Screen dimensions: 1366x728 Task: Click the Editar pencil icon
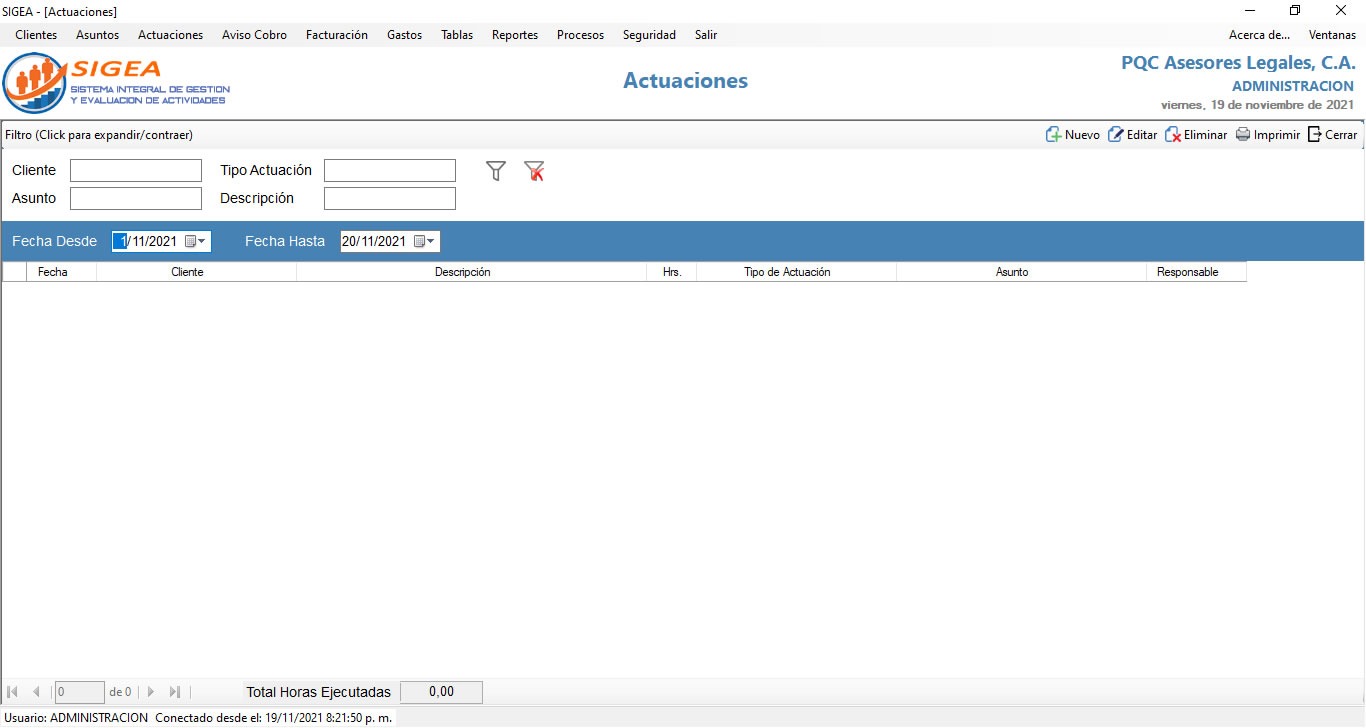tap(1115, 135)
